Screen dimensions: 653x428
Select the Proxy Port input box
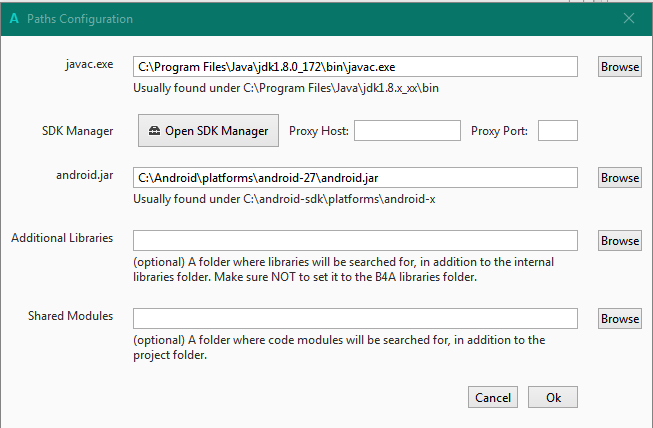click(558, 130)
